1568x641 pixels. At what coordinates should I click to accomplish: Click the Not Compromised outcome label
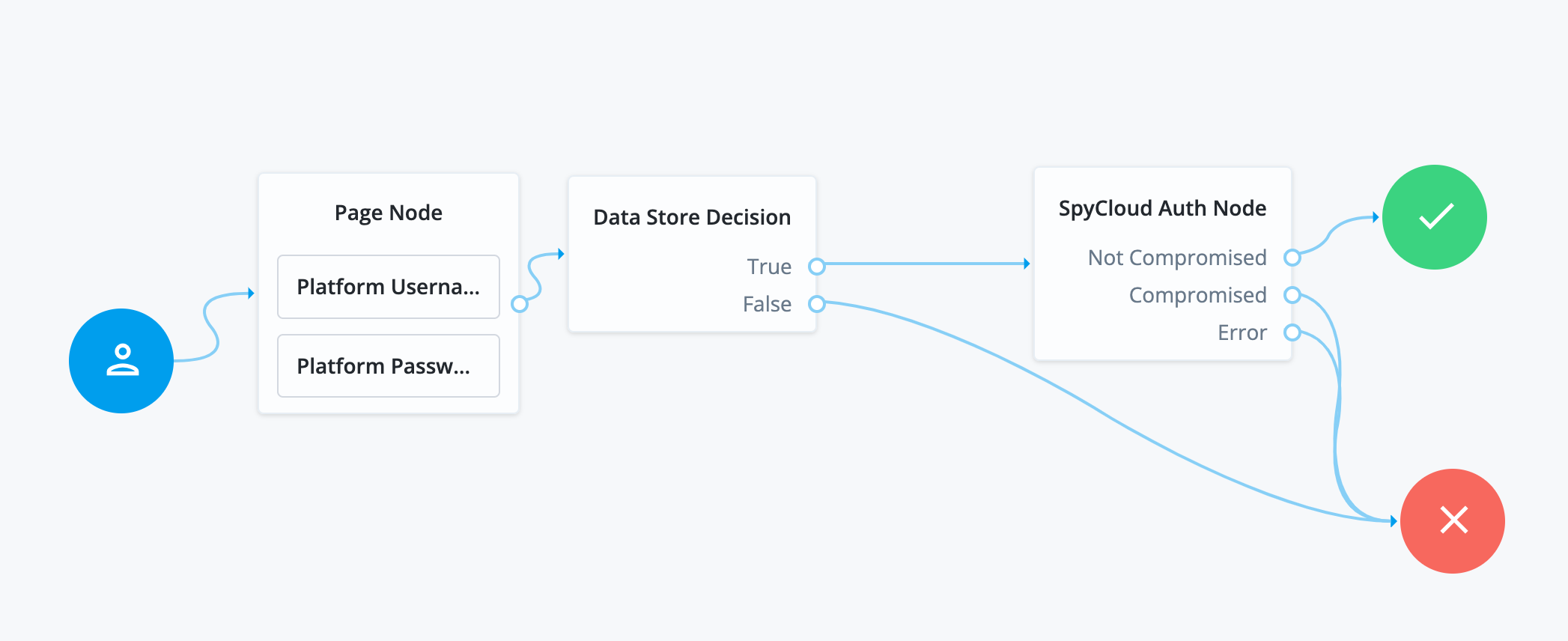click(1177, 258)
